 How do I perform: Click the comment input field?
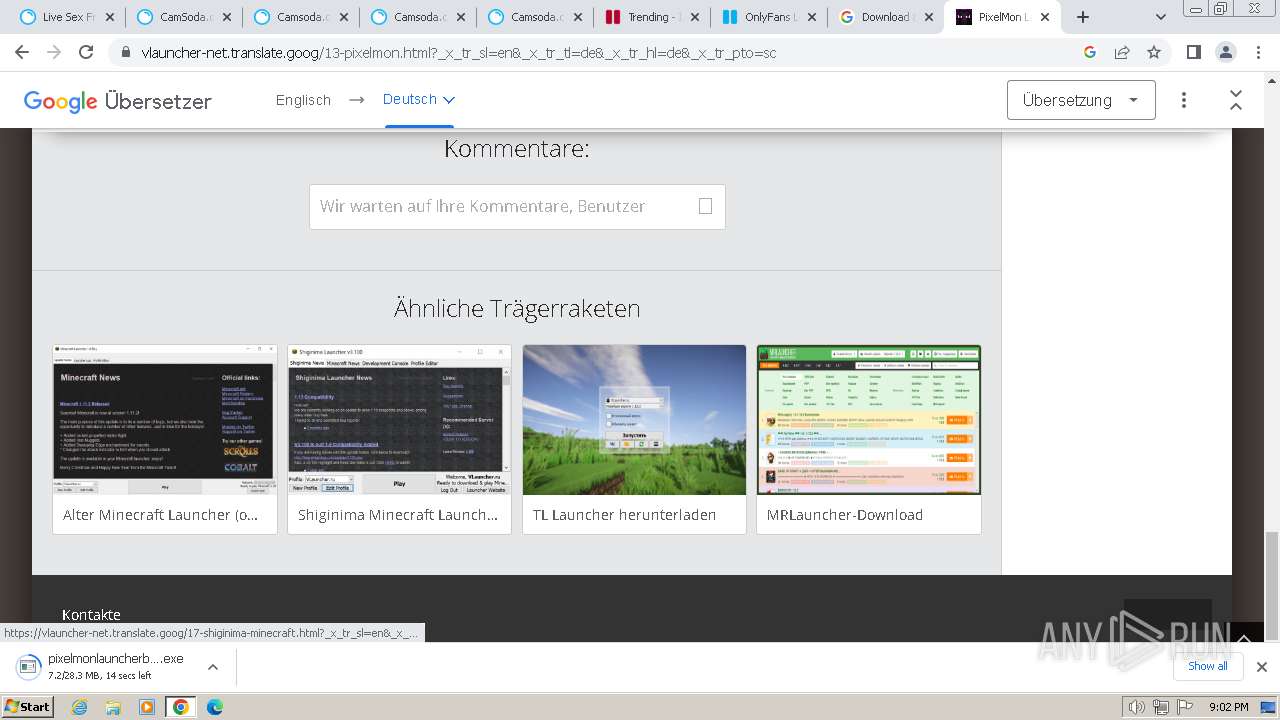(x=517, y=206)
